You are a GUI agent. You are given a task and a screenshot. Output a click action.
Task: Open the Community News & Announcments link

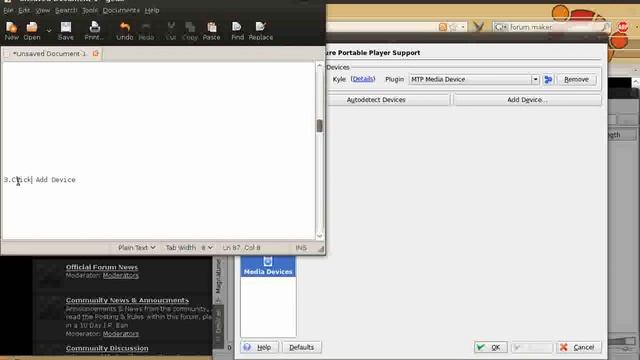click(x=127, y=300)
